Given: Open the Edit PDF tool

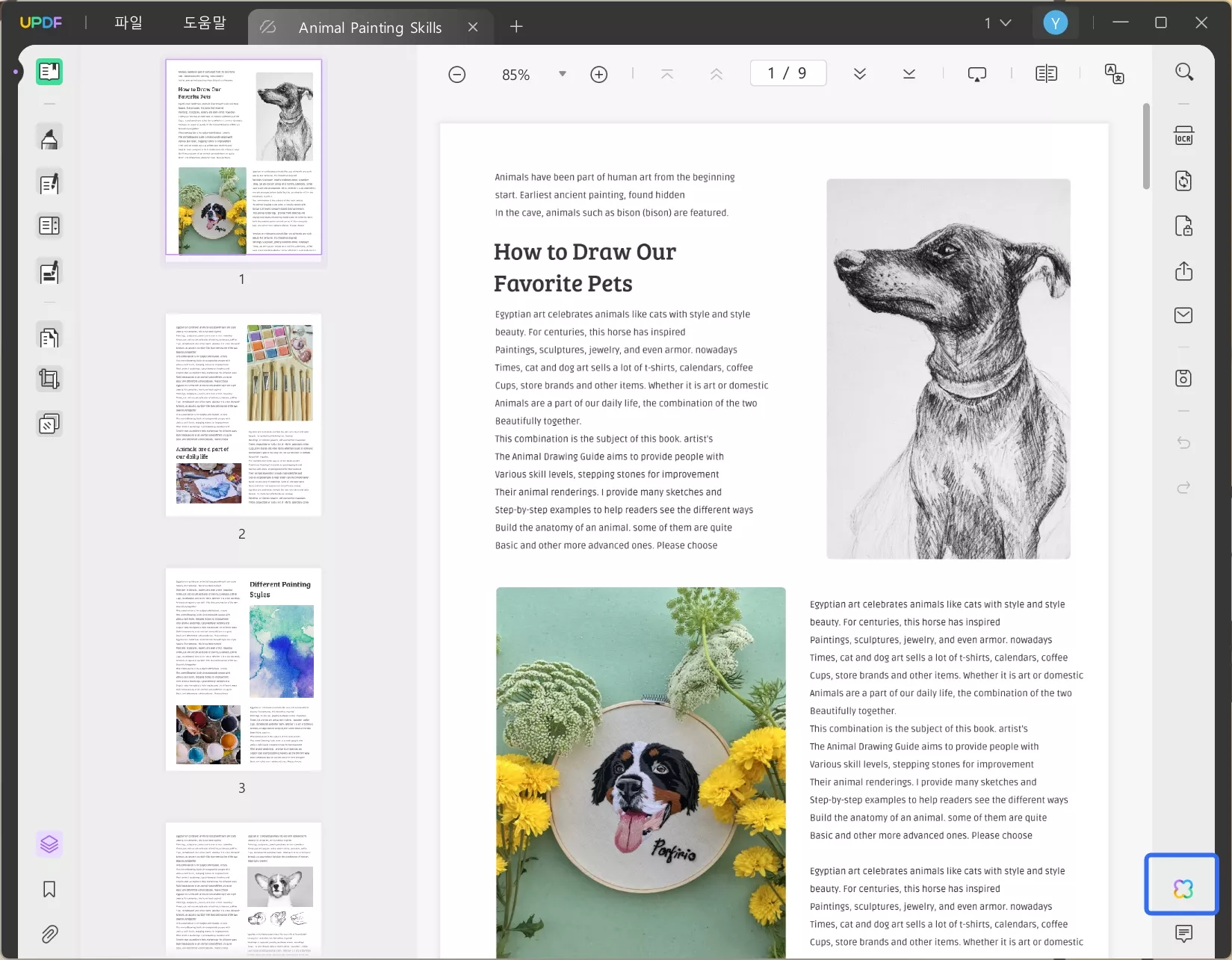Looking at the screenshot, I should tap(49, 183).
